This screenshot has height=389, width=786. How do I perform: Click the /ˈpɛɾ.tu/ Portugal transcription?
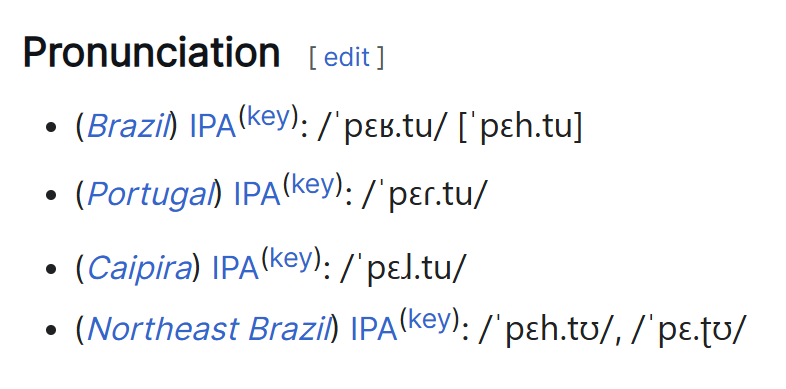point(424,197)
